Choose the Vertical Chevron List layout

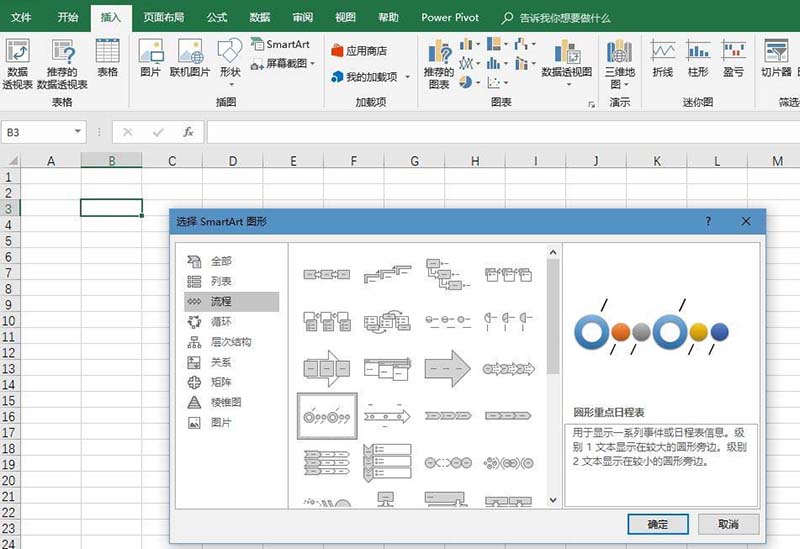387,463
